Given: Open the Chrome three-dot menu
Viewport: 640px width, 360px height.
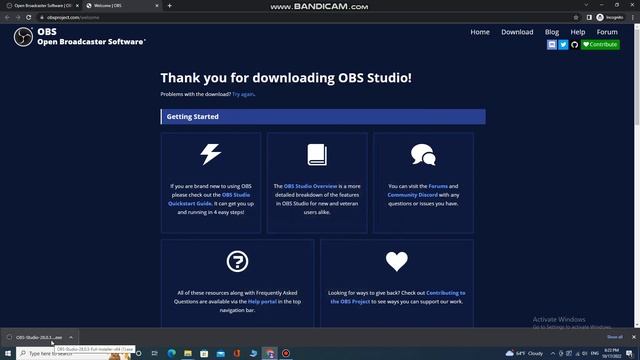Looking at the screenshot, I should (x=633, y=18).
